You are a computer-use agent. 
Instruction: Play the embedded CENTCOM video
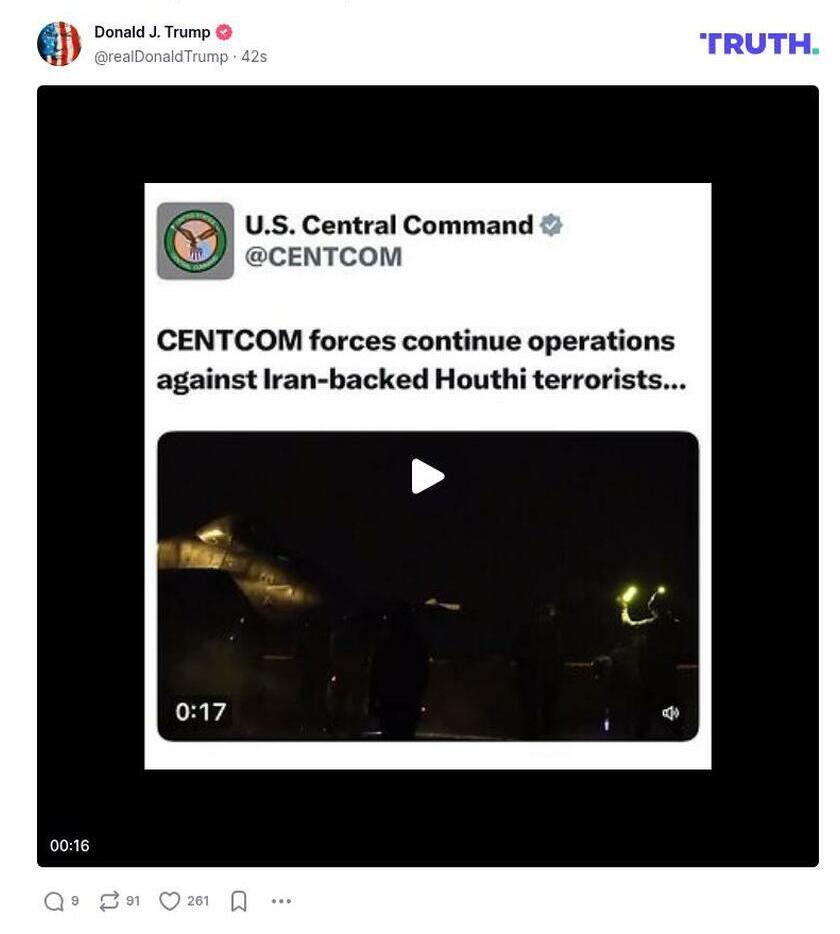(x=428, y=476)
